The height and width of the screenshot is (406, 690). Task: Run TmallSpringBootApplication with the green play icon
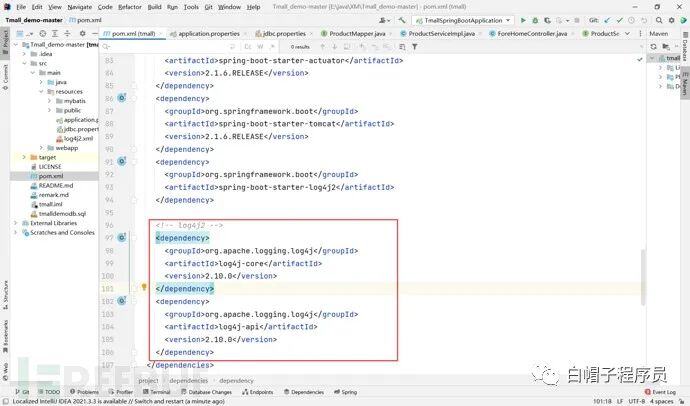tap(523, 20)
